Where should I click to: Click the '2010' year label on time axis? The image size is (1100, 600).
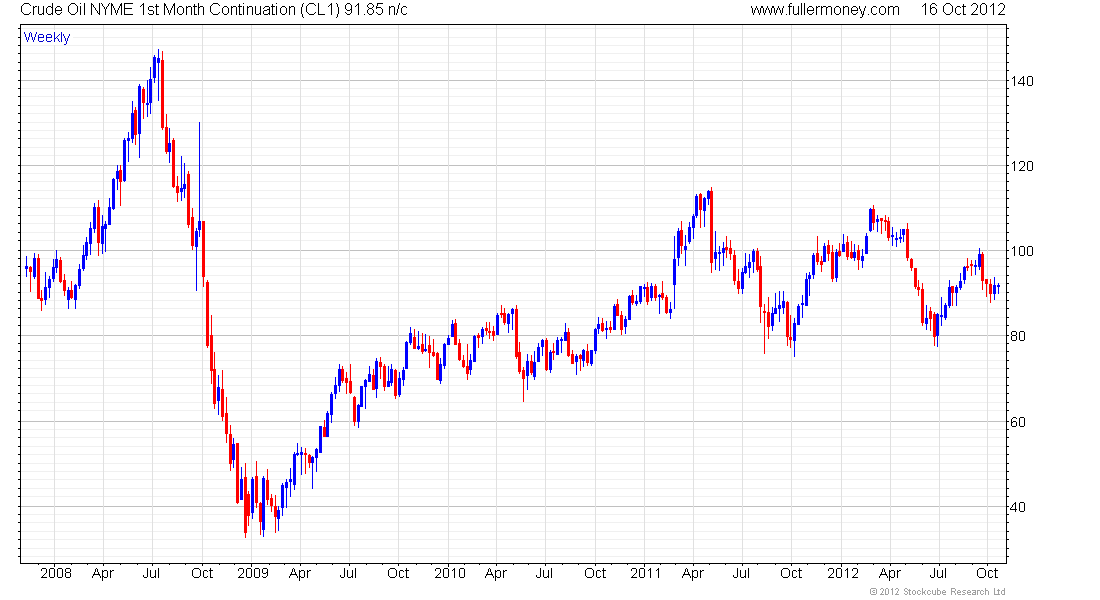pyautogui.click(x=450, y=573)
